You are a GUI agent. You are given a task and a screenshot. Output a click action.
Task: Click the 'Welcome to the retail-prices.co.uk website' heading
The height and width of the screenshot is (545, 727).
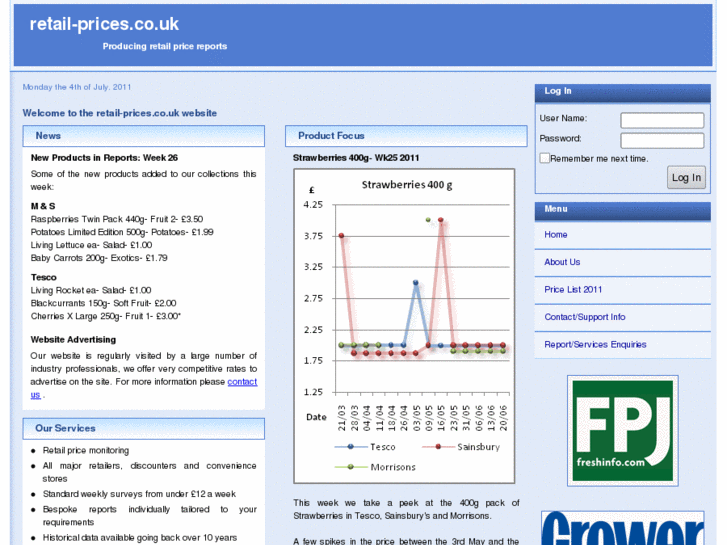120,113
